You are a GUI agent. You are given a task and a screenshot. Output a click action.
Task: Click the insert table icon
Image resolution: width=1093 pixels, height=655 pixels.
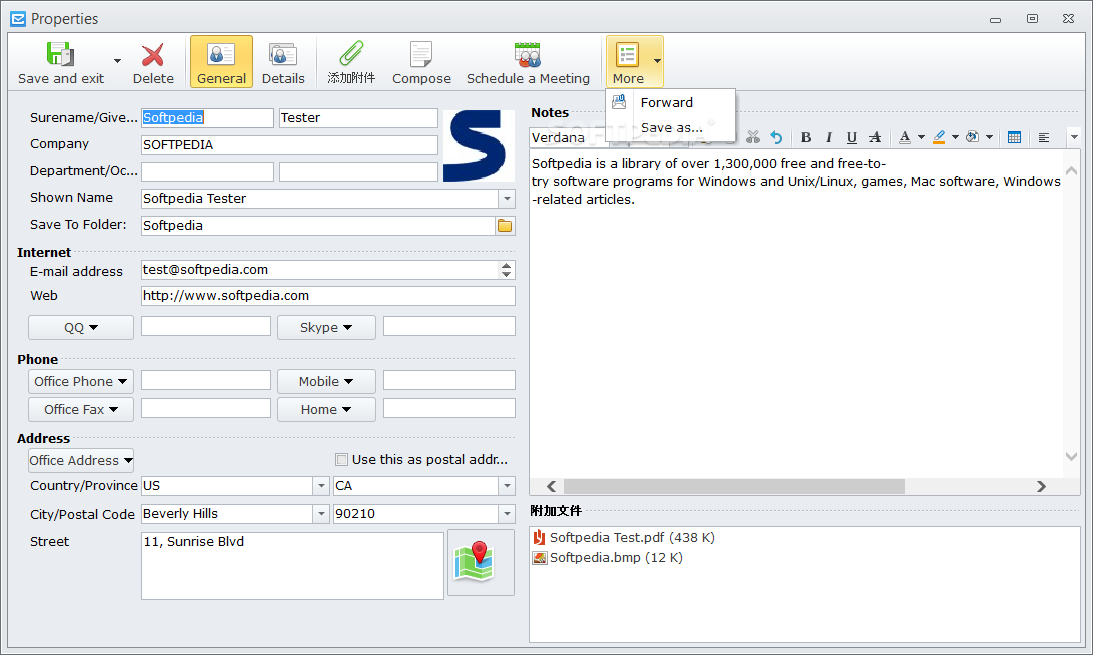(1014, 137)
